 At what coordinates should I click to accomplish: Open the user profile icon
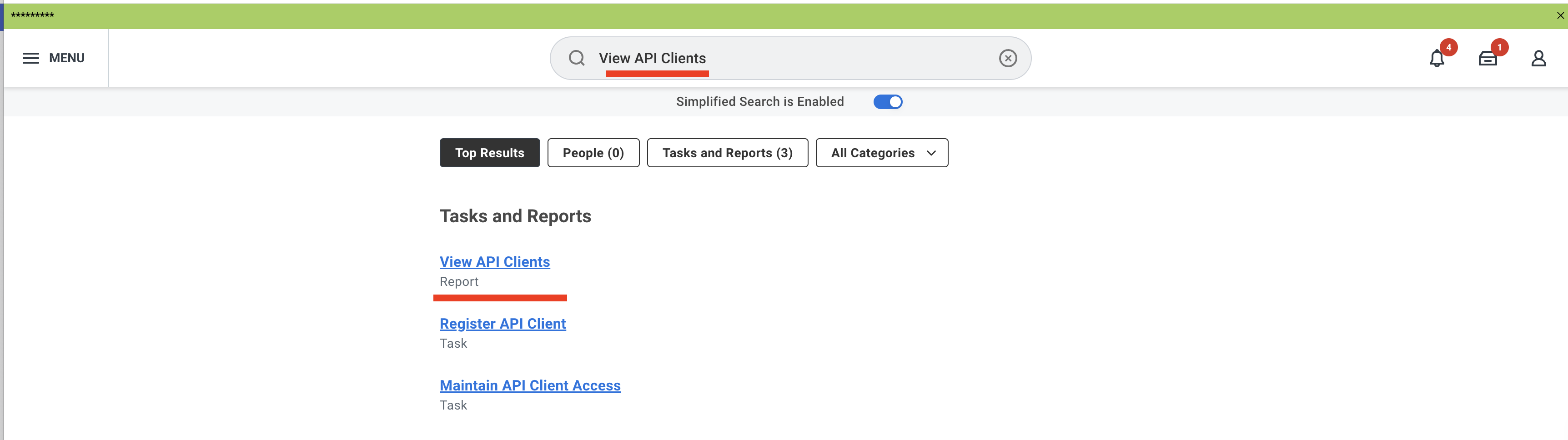click(x=1538, y=59)
